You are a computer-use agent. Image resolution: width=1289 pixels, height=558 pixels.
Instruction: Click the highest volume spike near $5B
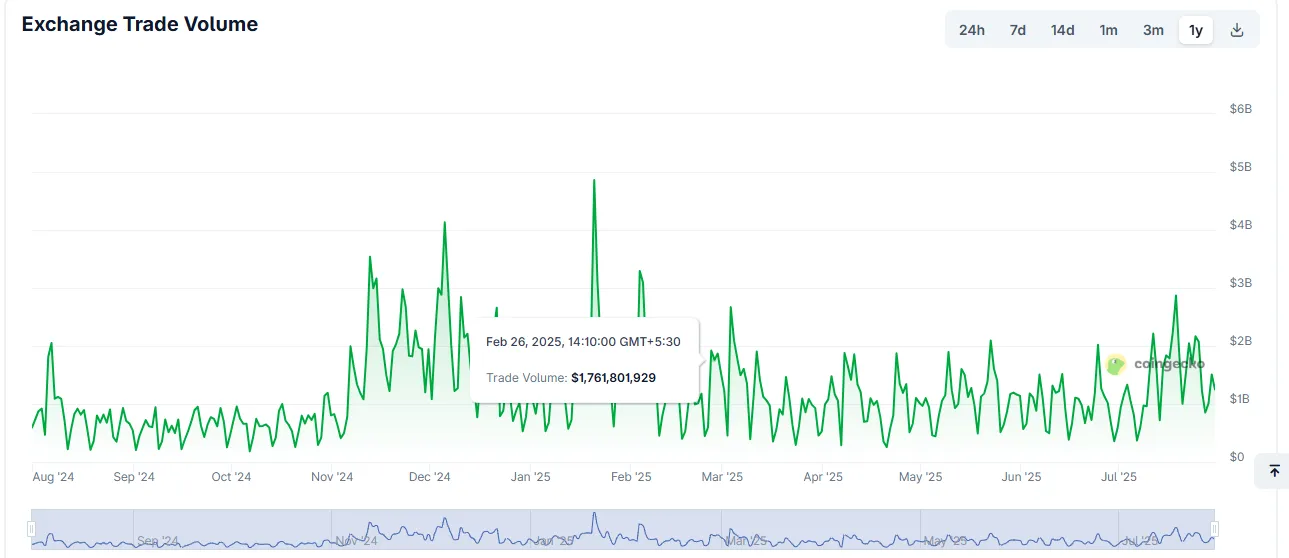click(x=594, y=182)
